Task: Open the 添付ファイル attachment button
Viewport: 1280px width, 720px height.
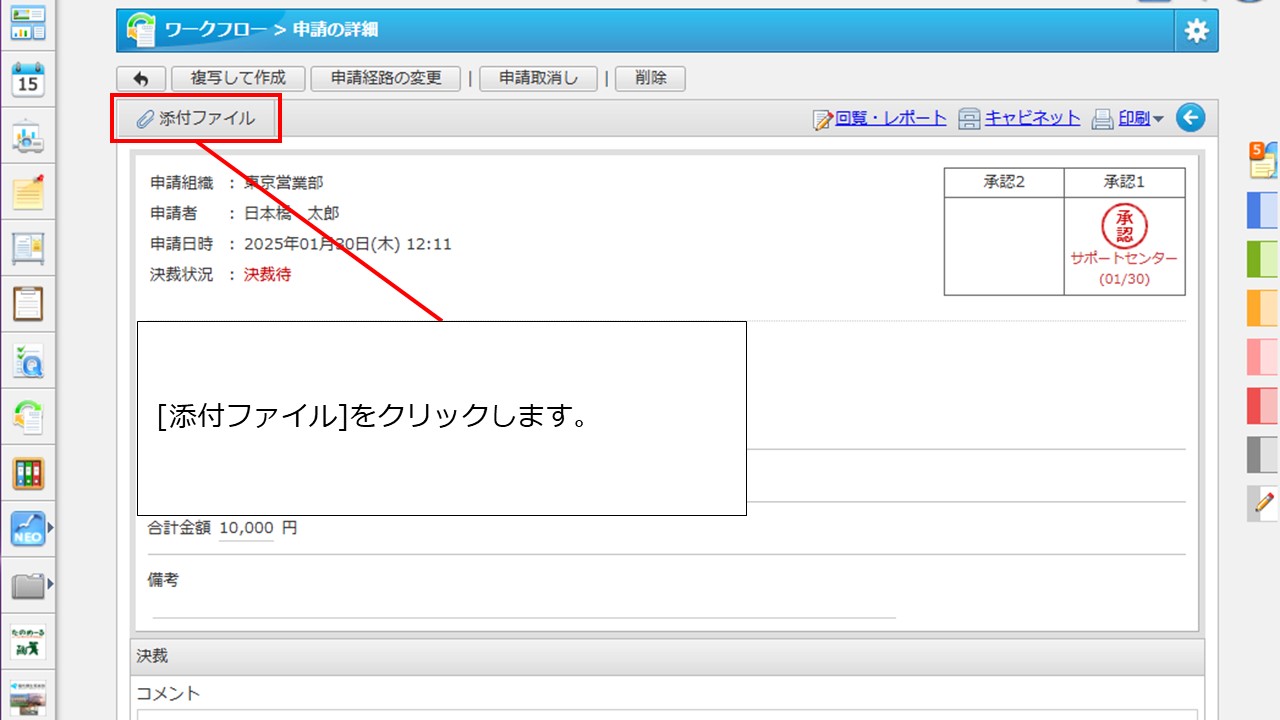Action: click(196, 119)
